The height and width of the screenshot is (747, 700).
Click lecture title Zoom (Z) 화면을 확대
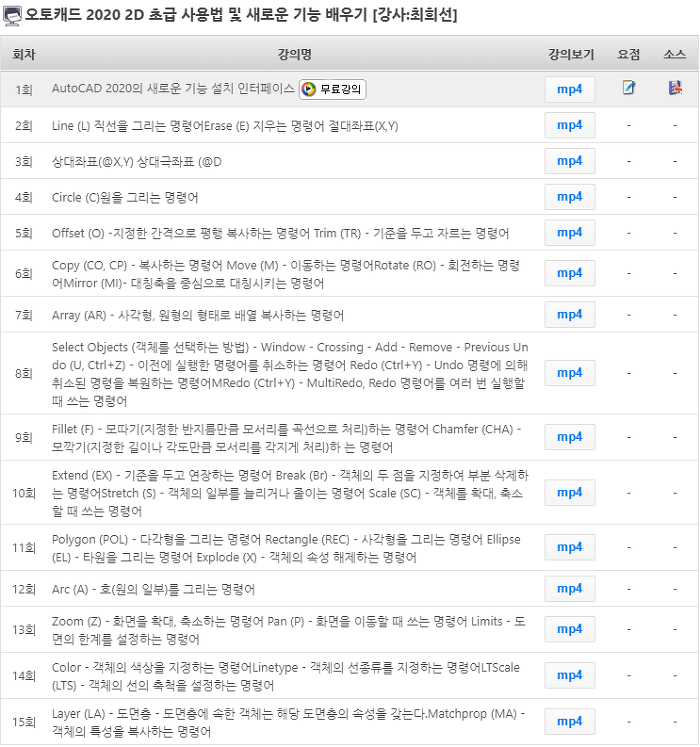click(288, 630)
